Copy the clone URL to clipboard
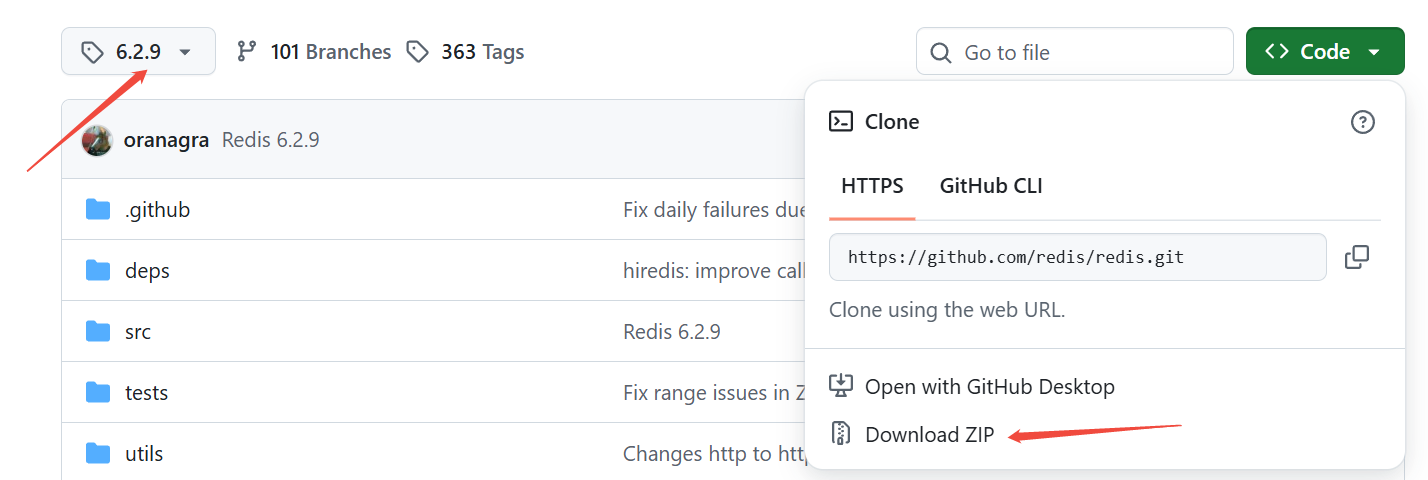Screen dimensions: 1428x480 pyautogui.click(x=1357, y=257)
